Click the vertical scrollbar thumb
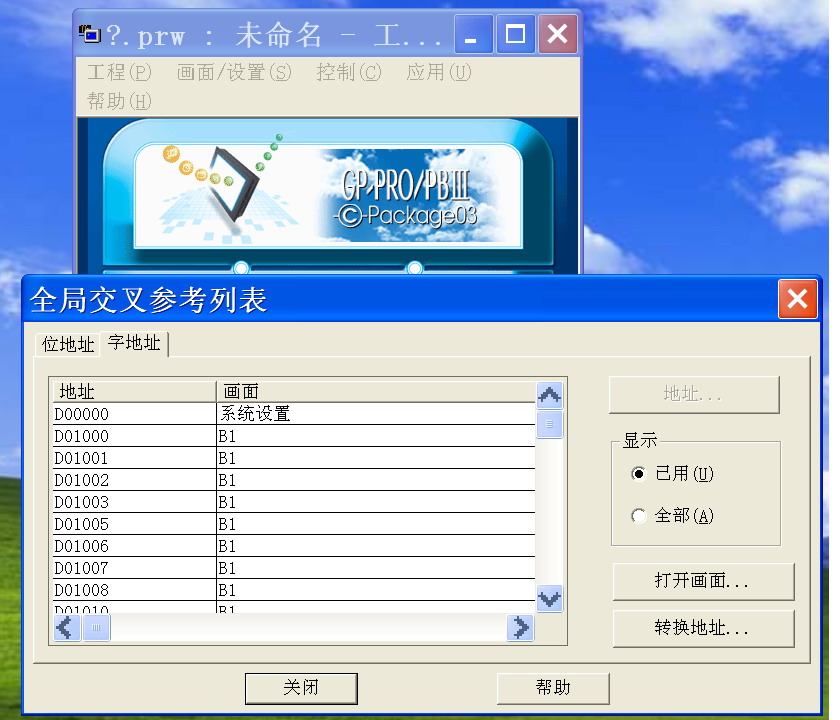Image resolution: width=840 pixels, height=720 pixels. click(x=549, y=424)
